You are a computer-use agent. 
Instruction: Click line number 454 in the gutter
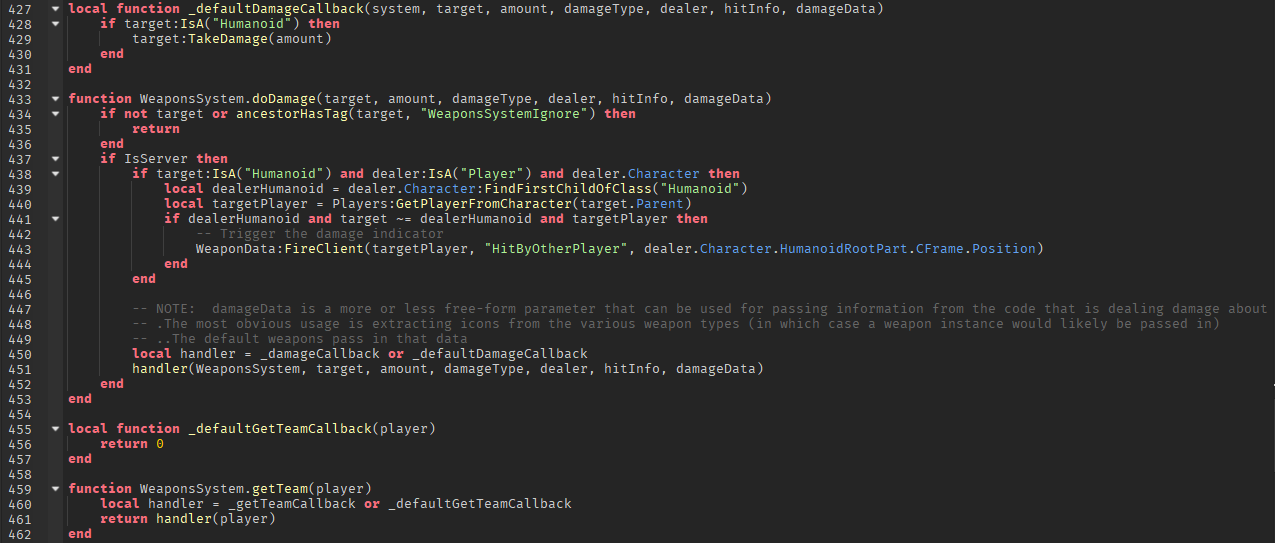pyautogui.click(x=21, y=413)
